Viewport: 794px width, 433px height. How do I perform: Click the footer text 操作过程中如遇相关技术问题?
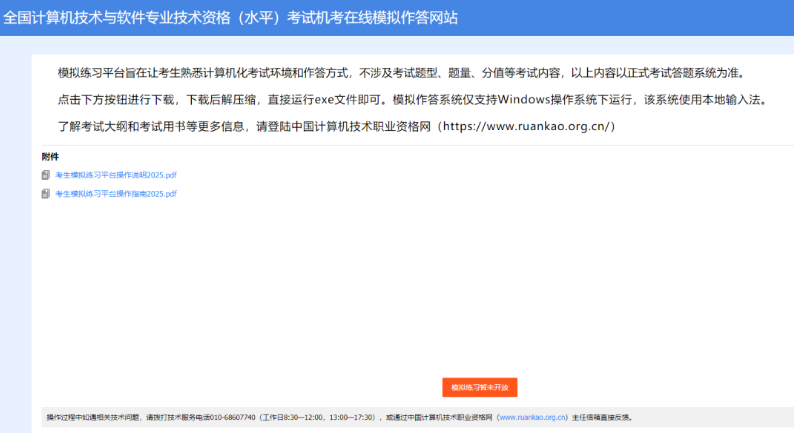92,417
